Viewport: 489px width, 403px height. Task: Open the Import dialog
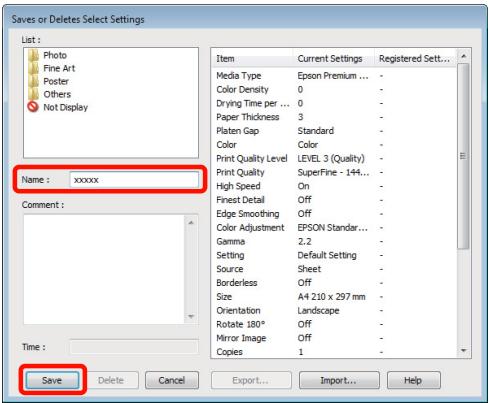point(339,380)
